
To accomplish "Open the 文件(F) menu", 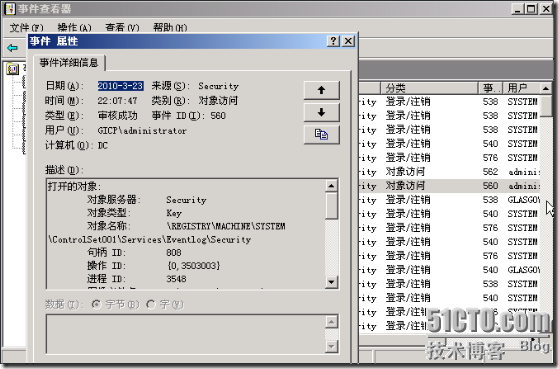I will pos(26,27).
